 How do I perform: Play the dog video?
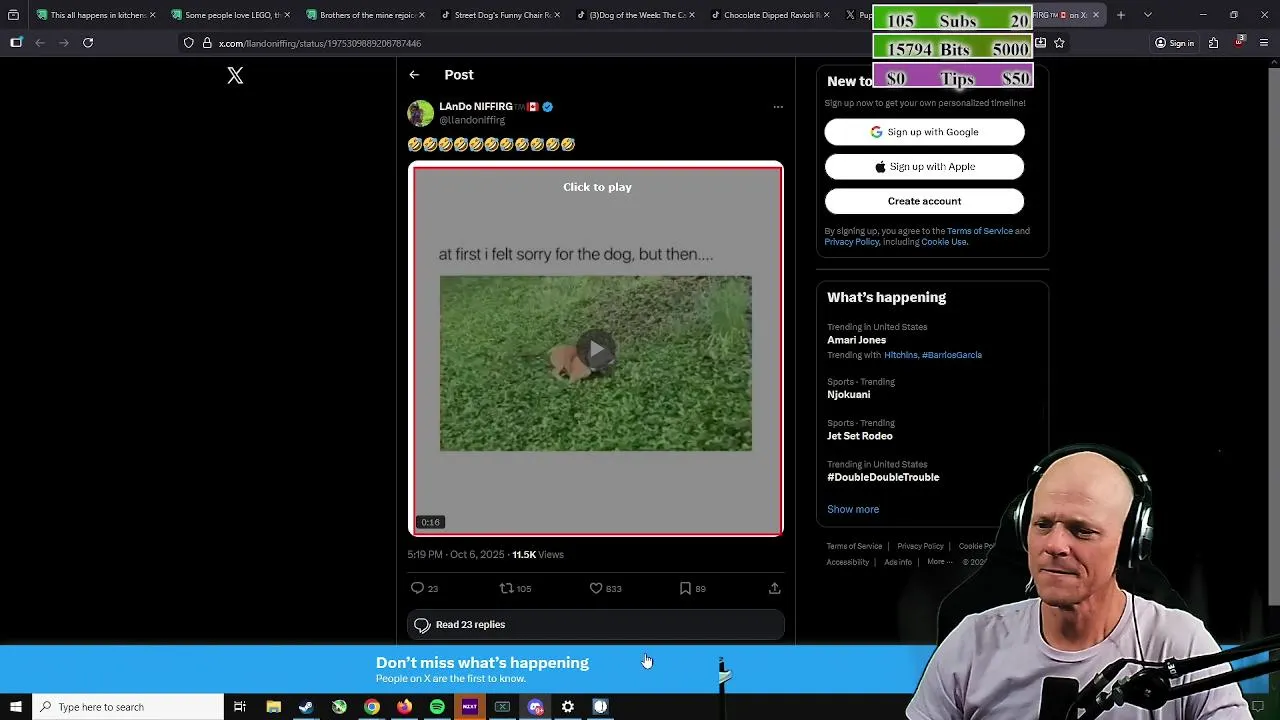click(596, 350)
